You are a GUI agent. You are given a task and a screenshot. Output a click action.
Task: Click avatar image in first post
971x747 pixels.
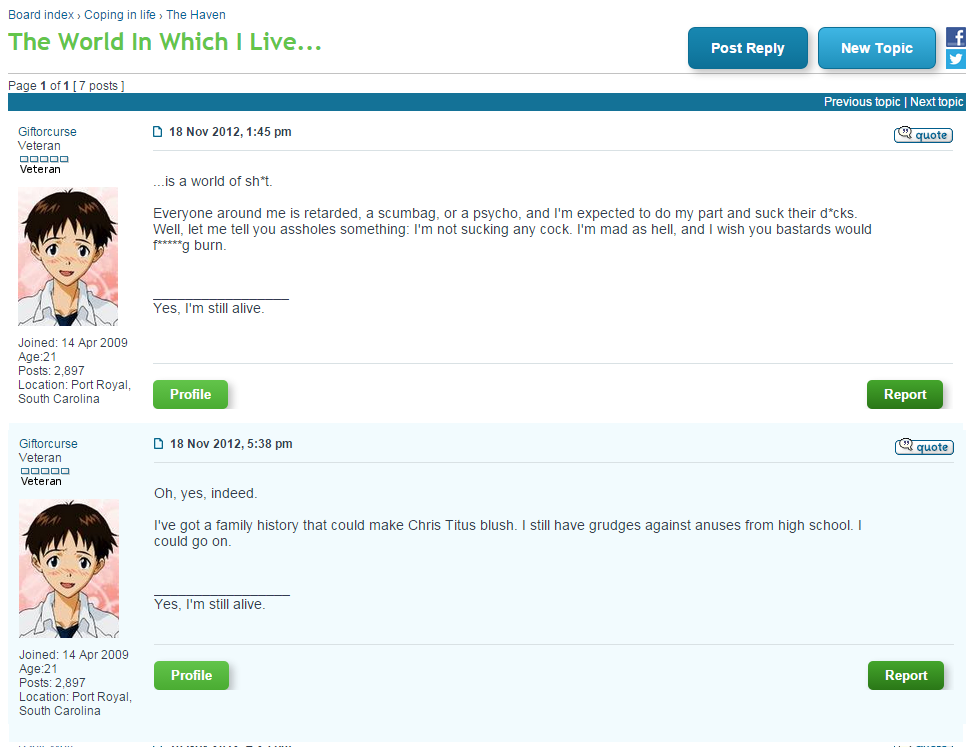point(68,256)
